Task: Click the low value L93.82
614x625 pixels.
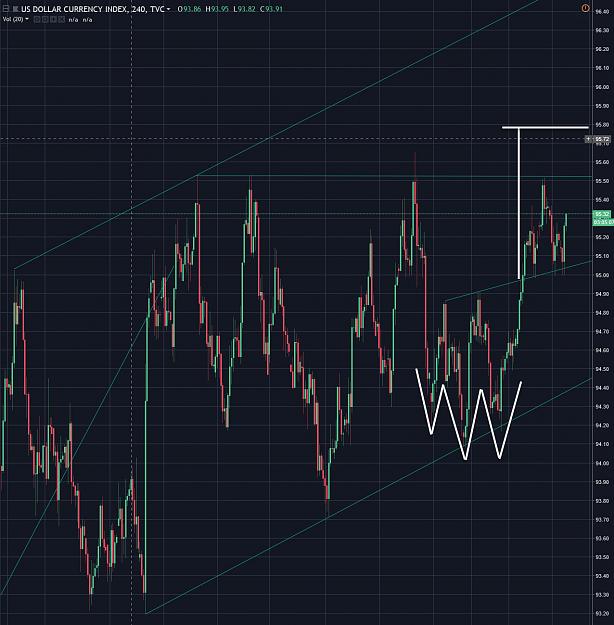Action: pyautogui.click(x=244, y=9)
